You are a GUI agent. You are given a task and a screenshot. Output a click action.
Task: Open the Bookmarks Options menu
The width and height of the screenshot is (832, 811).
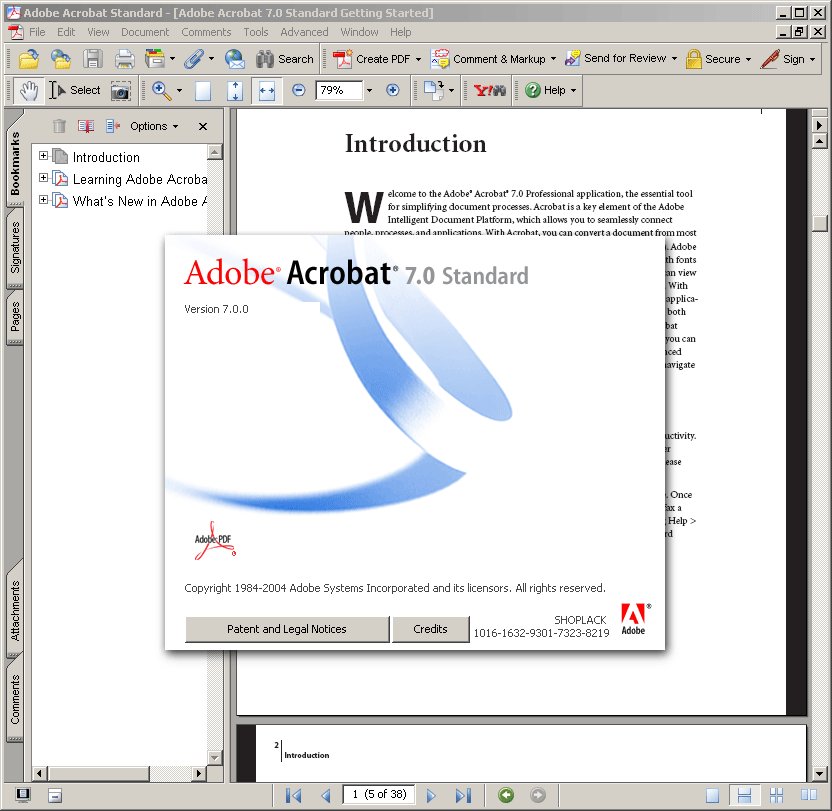click(154, 126)
